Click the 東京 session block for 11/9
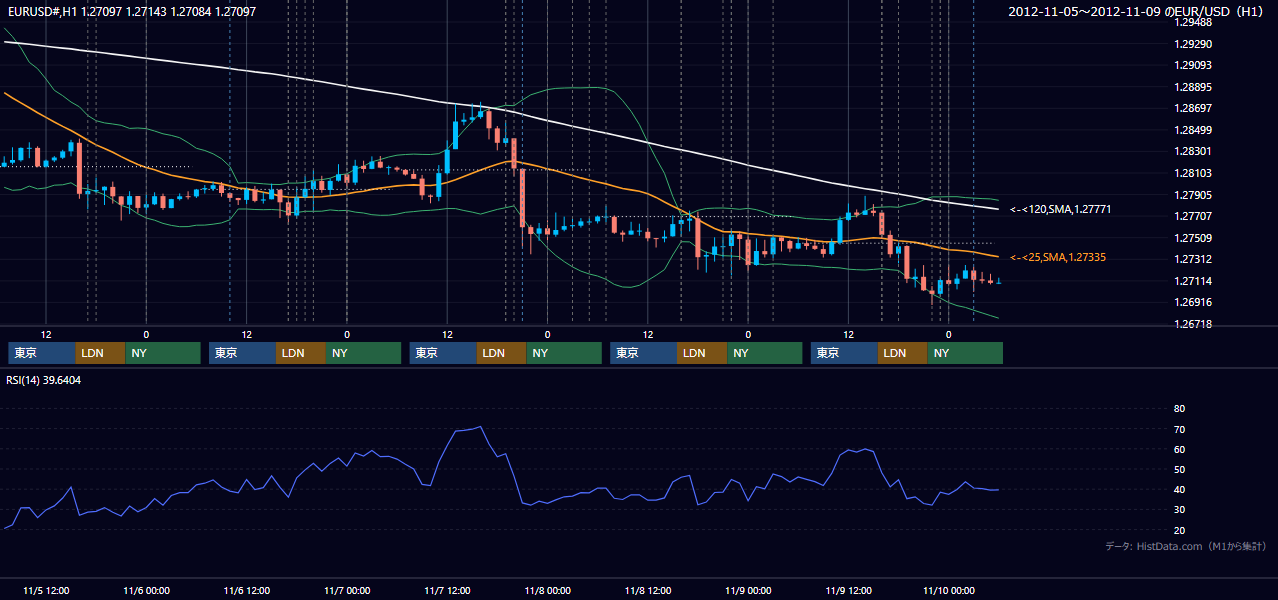Image resolution: width=1278 pixels, height=600 pixels. coord(844,353)
